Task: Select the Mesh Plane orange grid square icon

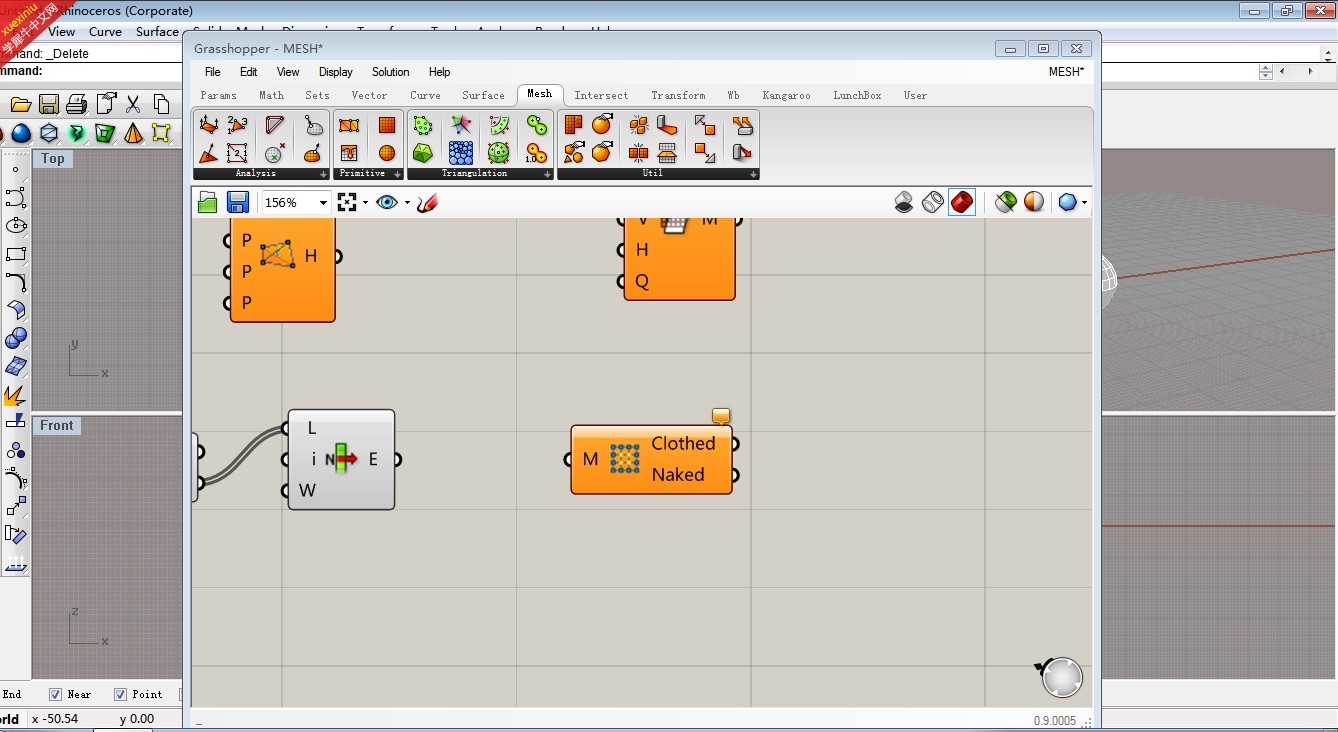Action: pyautogui.click(x=387, y=125)
